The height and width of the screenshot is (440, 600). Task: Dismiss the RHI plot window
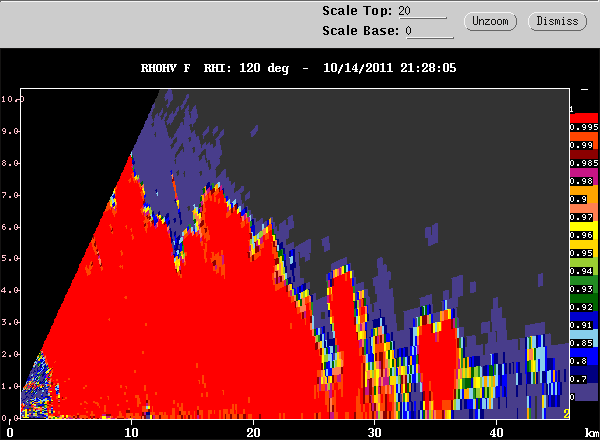557,21
